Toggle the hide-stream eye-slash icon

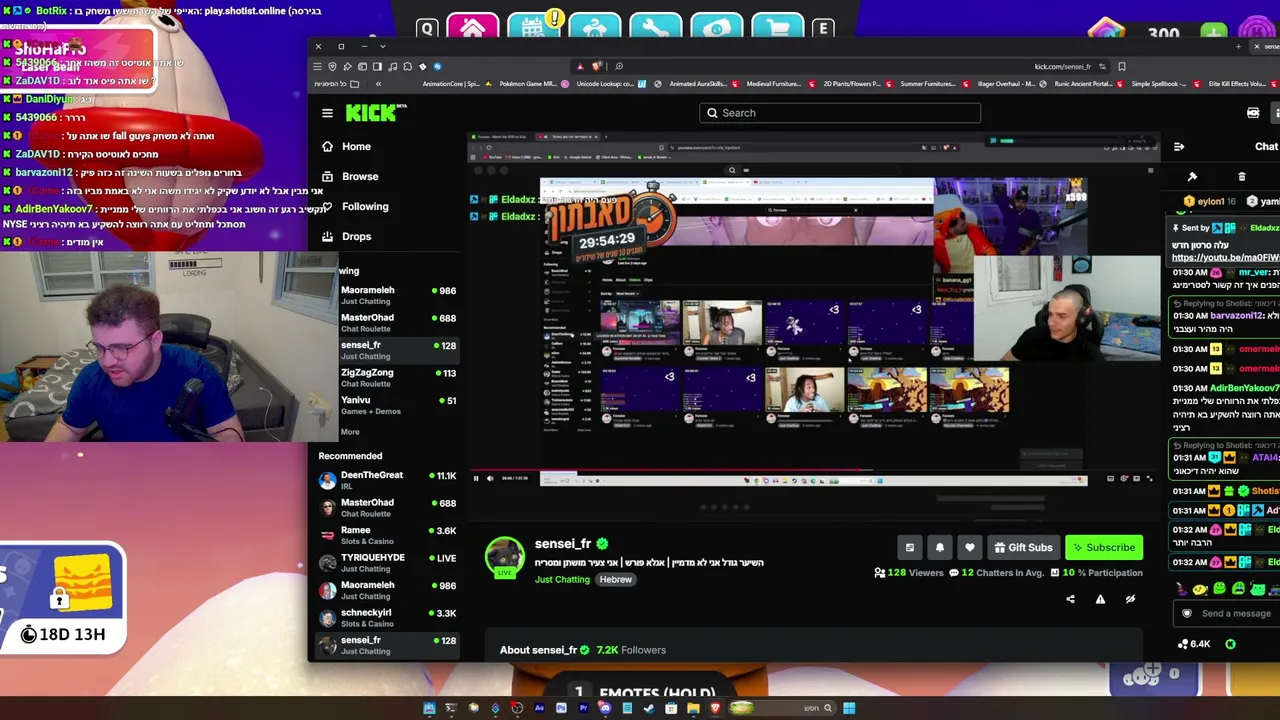(1130, 599)
